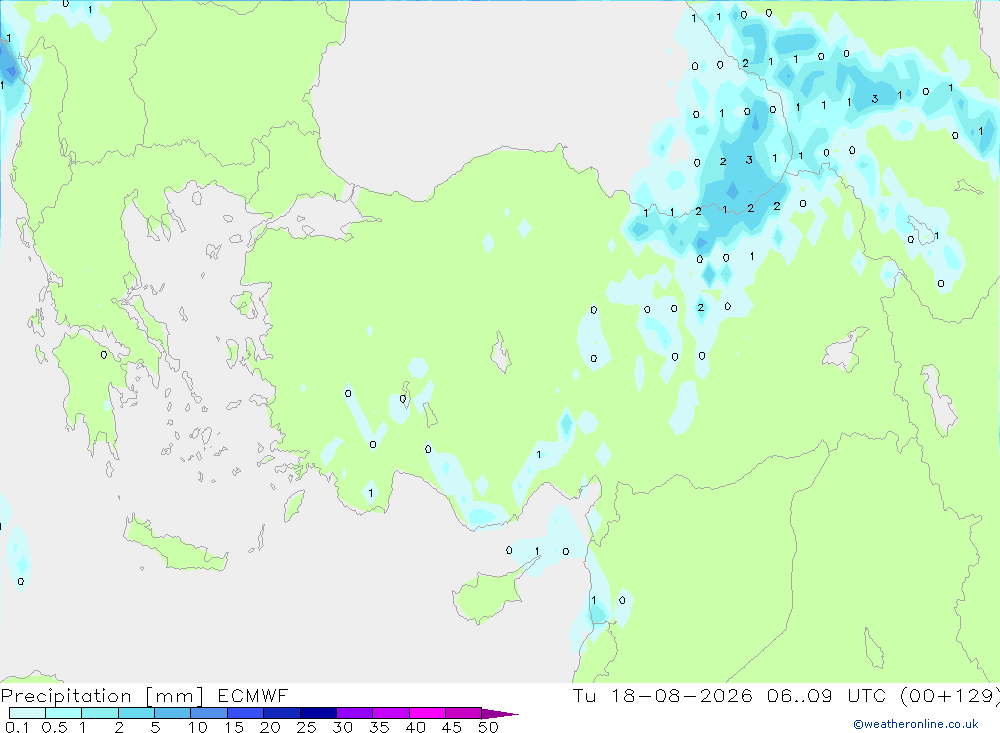Screen dimensions: 1000x733
Task: Click the 0.1–0.5 mm palest legend swatch
Action: point(27,713)
